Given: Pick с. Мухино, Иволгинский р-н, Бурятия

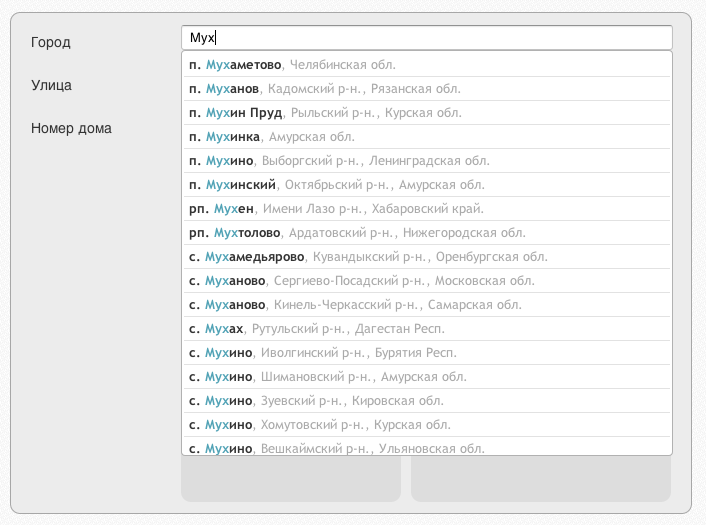Looking at the screenshot, I should click(426, 353).
